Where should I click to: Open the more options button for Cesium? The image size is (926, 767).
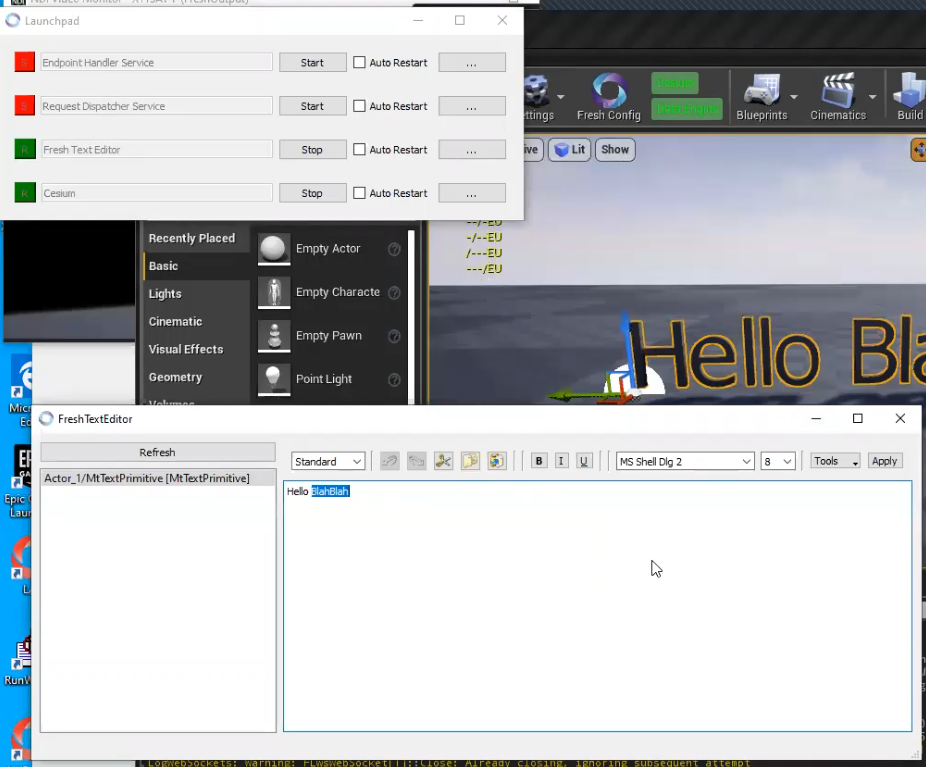pyautogui.click(x=472, y=193)
